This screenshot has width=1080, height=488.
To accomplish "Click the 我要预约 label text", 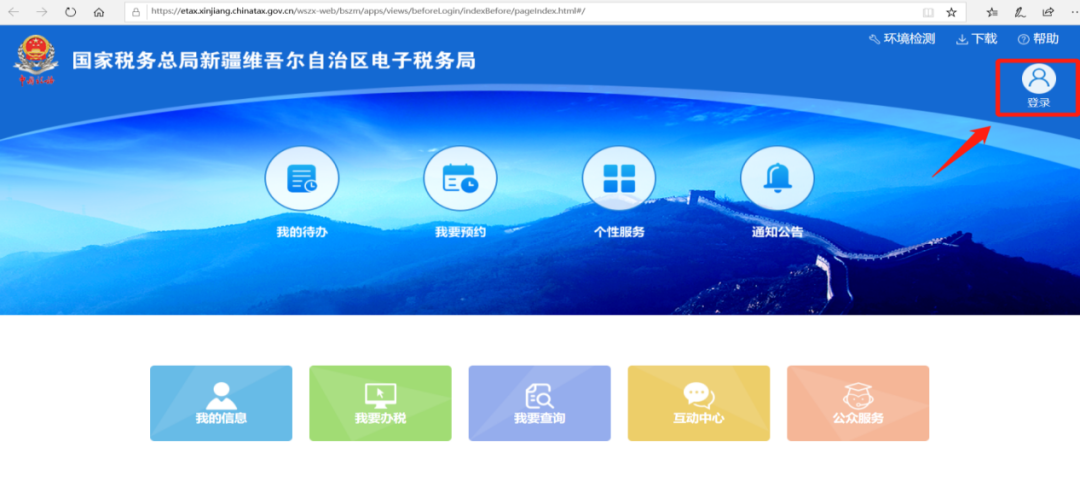I will [460, 232].
